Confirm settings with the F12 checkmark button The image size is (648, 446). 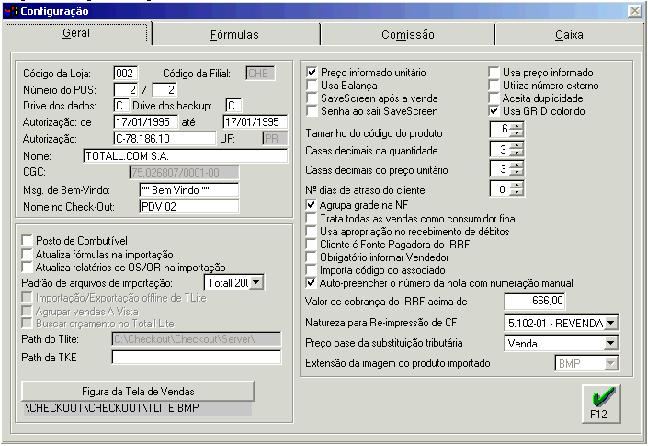click(601, 403)
